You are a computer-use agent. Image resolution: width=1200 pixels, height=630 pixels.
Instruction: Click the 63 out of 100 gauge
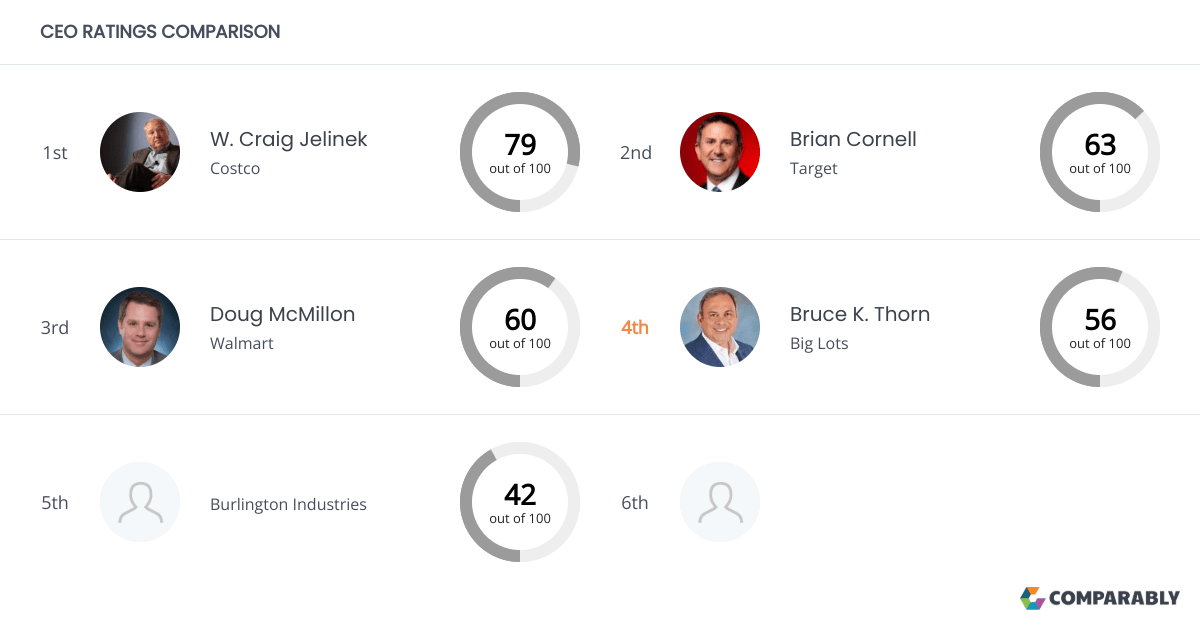coord(1100,152)
